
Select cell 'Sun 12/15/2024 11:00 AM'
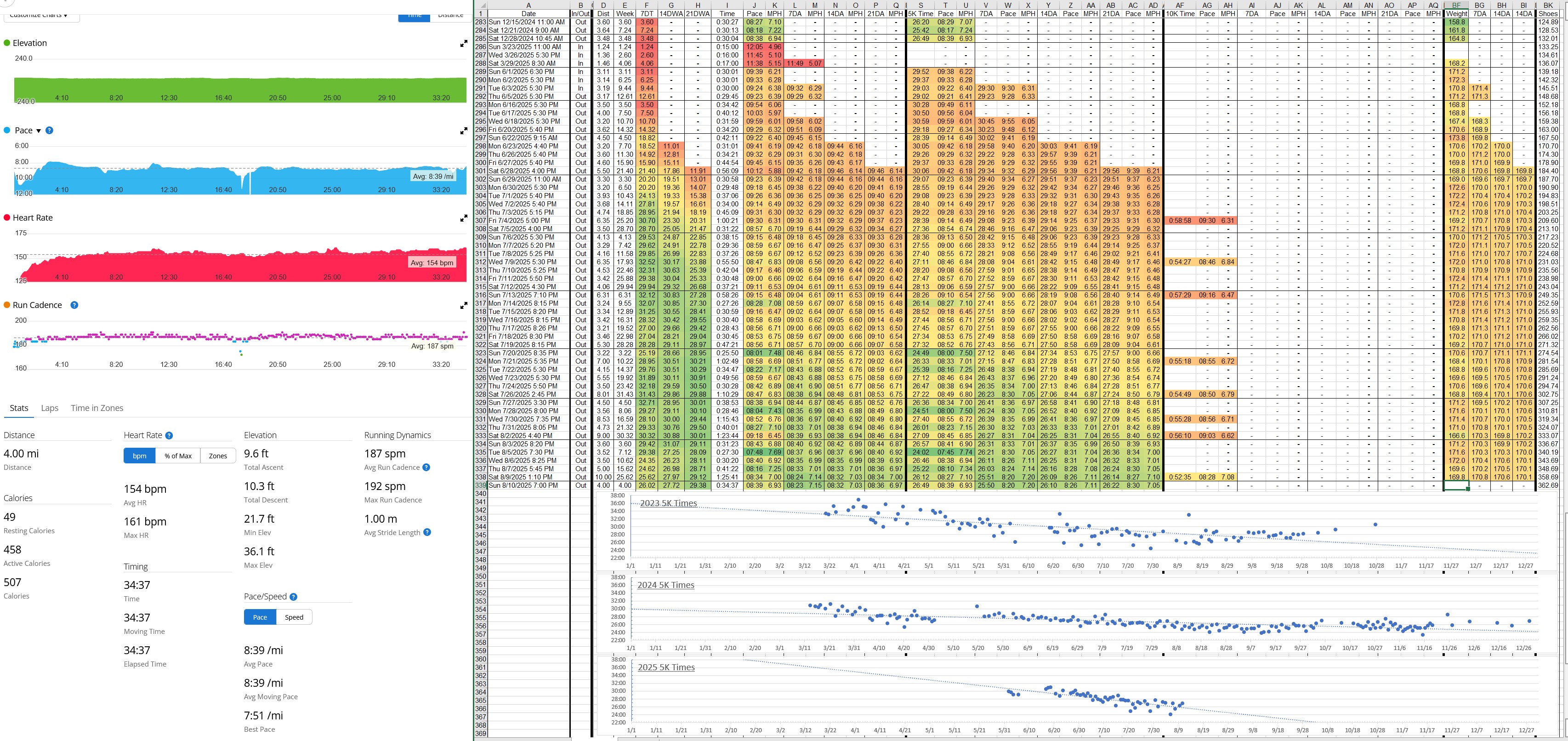point(528,23)
